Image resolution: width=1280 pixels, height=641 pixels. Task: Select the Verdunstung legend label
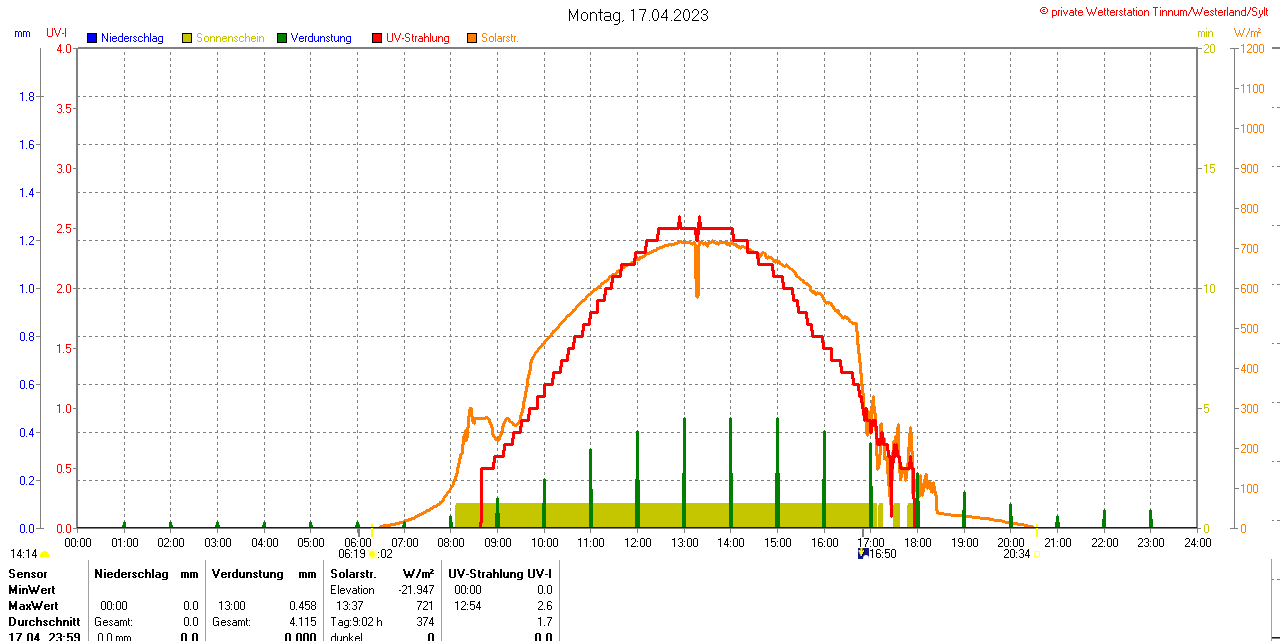pos(321,38)
